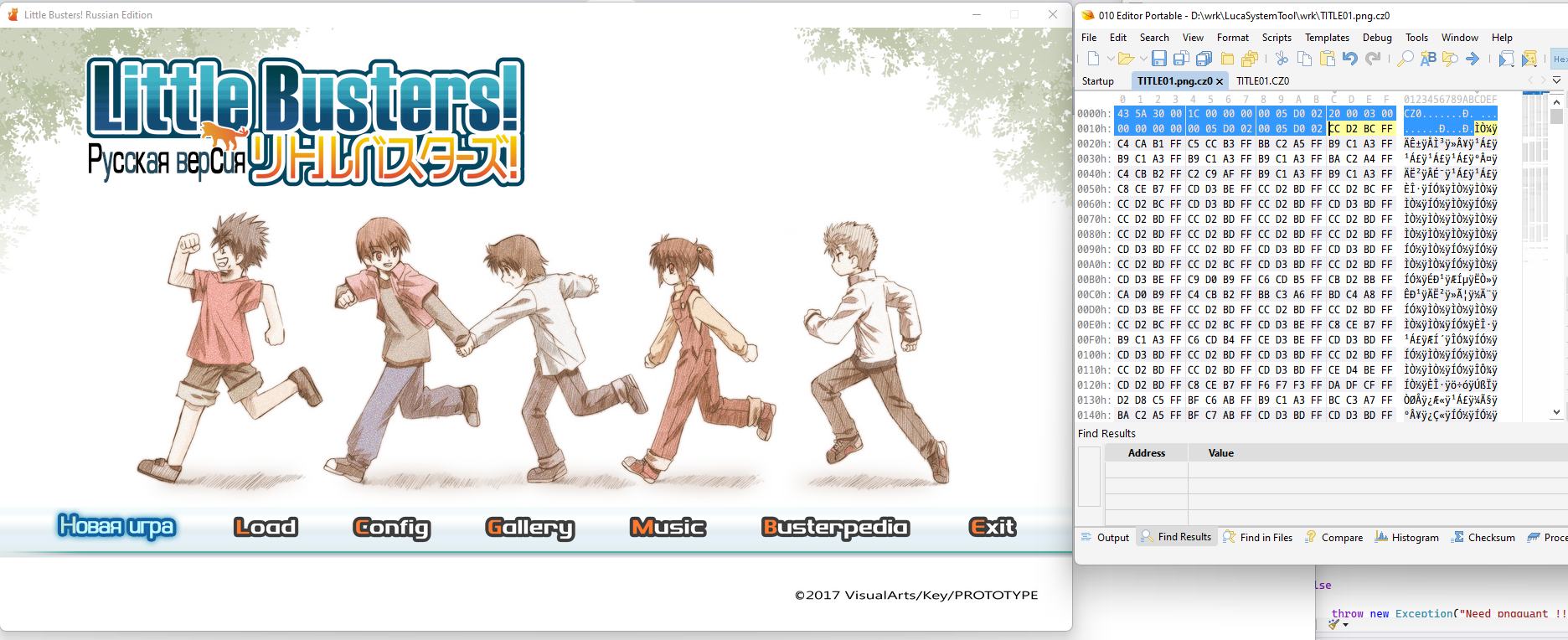
Task: Click the Close file folder icon
Action: [1227, 59]
